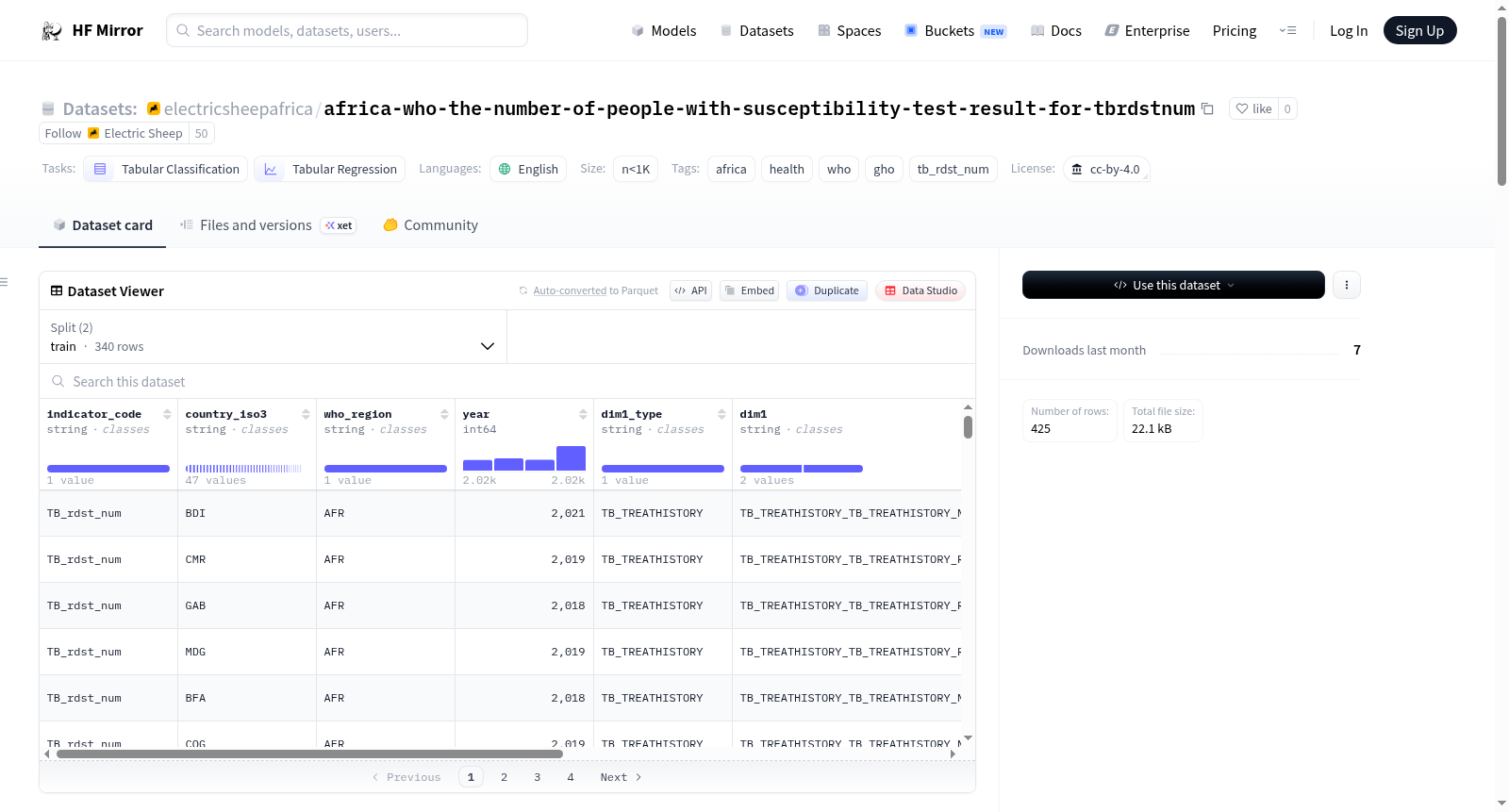The image size is (1509, 812).
Task: Switch to the Community tab
Action: click(430, 225)
